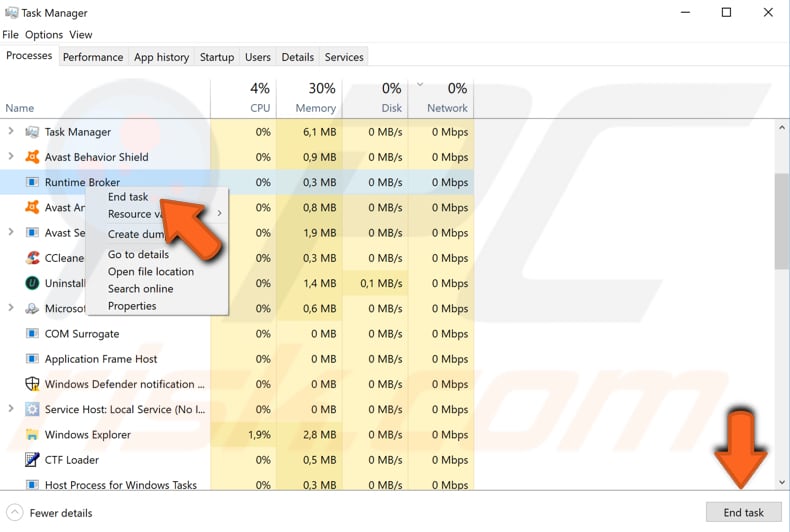This screenshot has width=790, height=532.
Task: Click the Windows Defender shield icon
Action: (32, 384)
